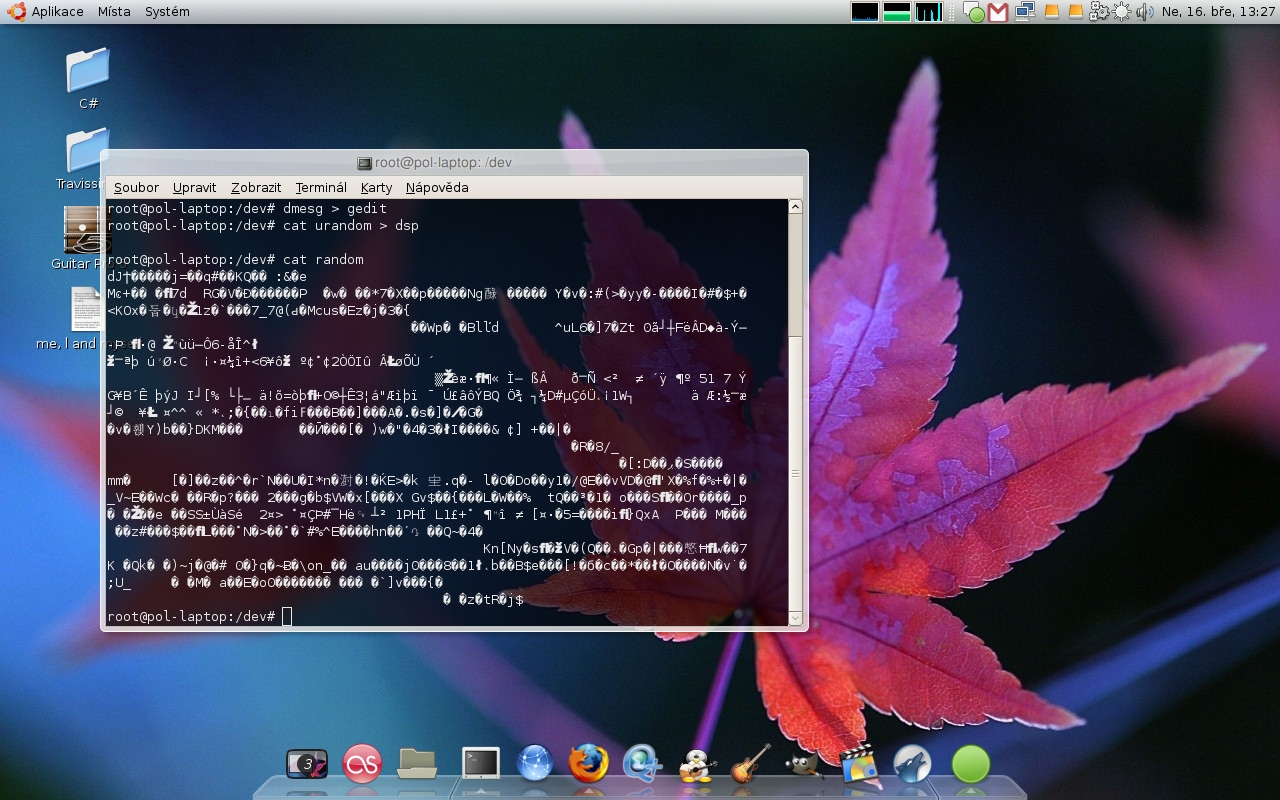Viewport: 1280px width, 800px height.
Task: Launch Firefox from the dock
Action: [589, 763]
